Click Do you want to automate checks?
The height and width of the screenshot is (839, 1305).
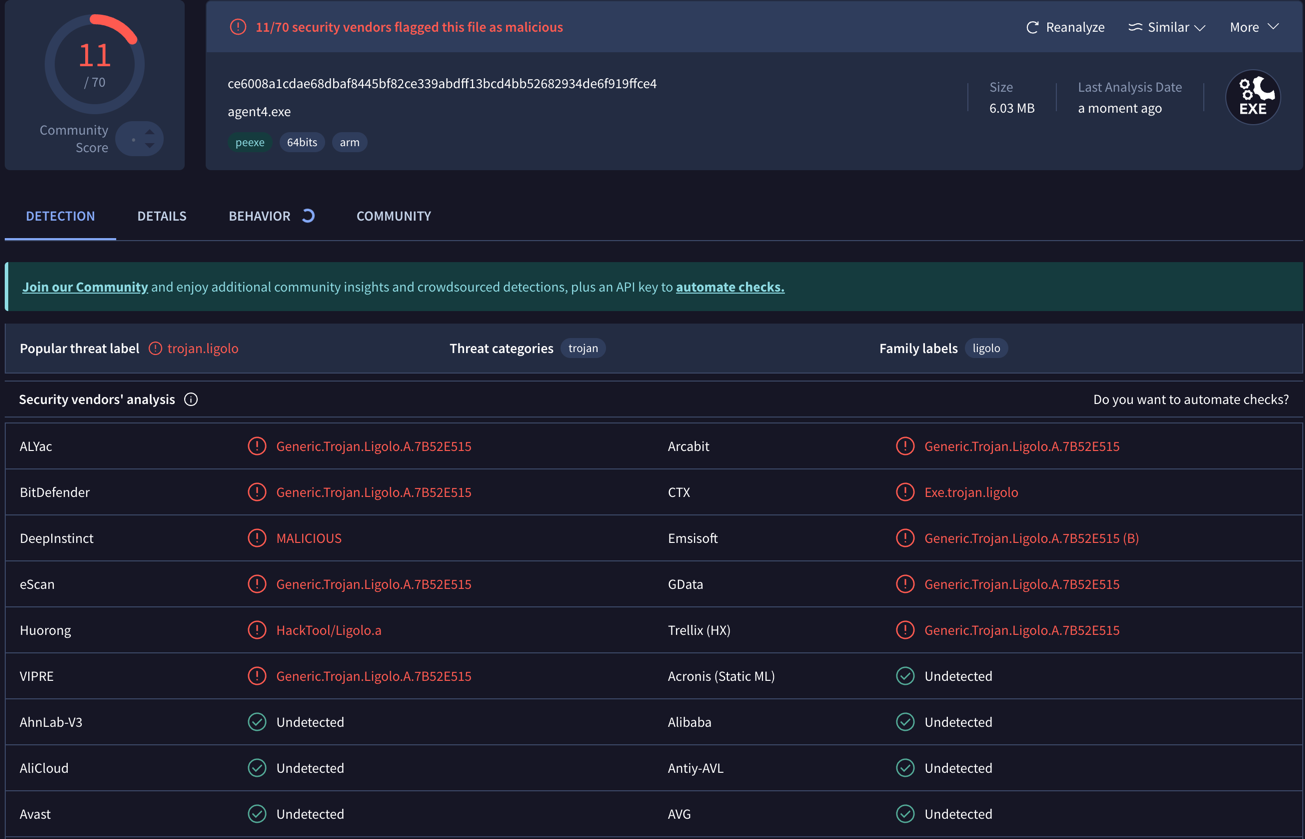pyautogui.click(x=1191, y=399)
